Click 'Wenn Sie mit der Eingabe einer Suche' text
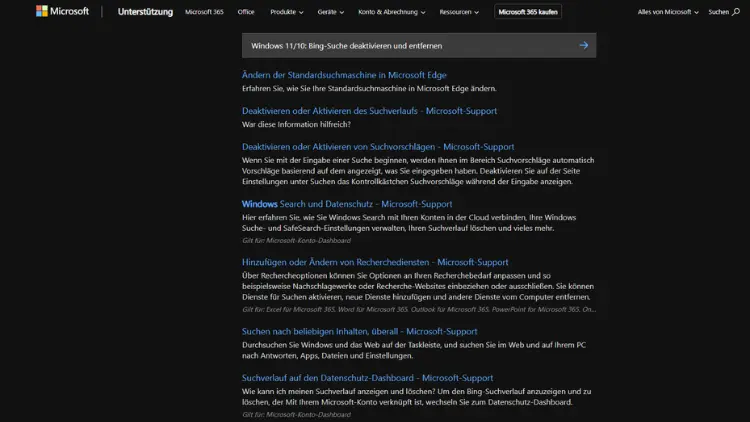This screenshot has width=750, height=422. (x=418, y=171)
